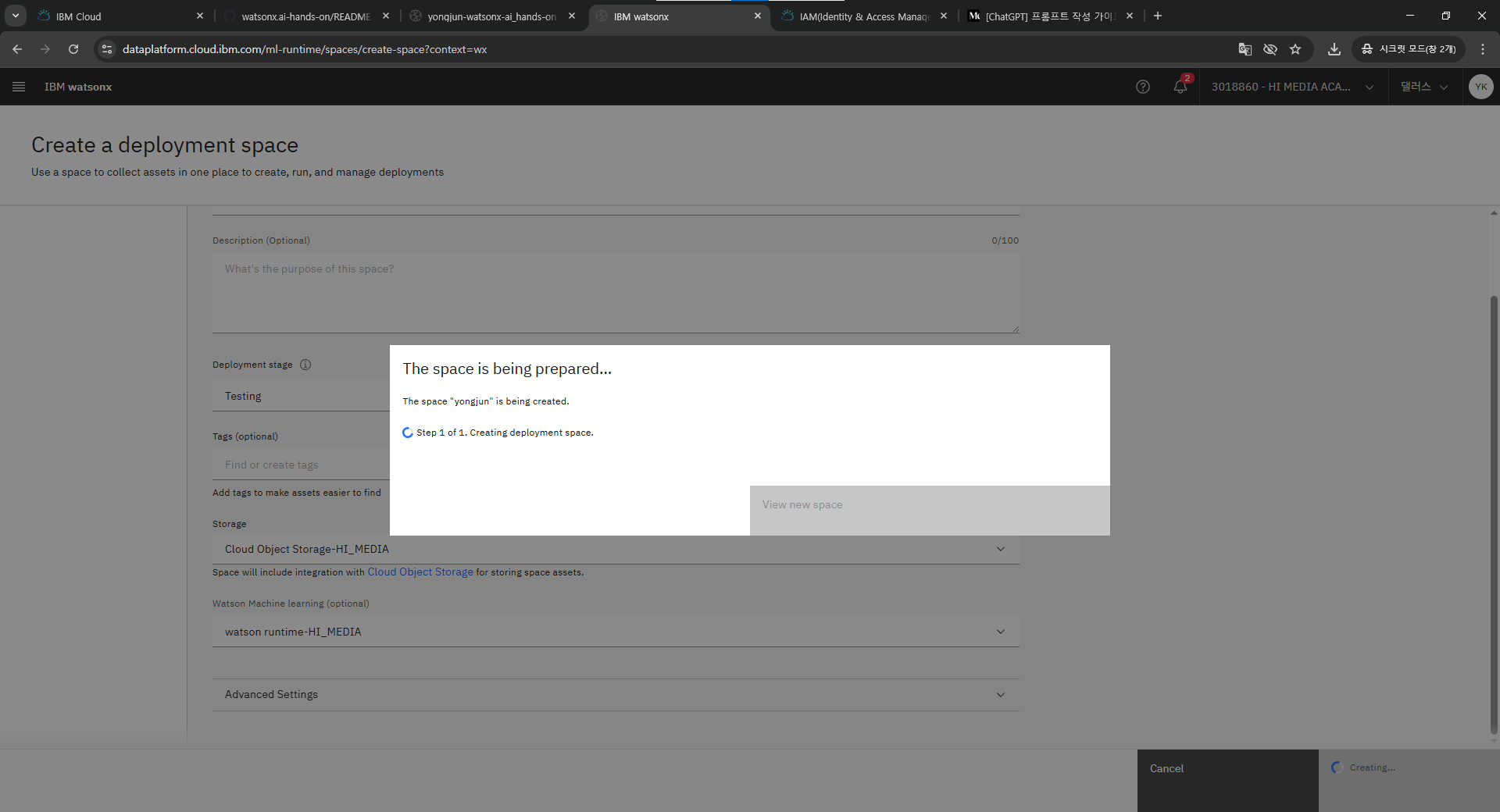The height and width of the screenshot is (812, 1500).
Task: Go back with the browser back arrow
Action: (x=17, y=49)
